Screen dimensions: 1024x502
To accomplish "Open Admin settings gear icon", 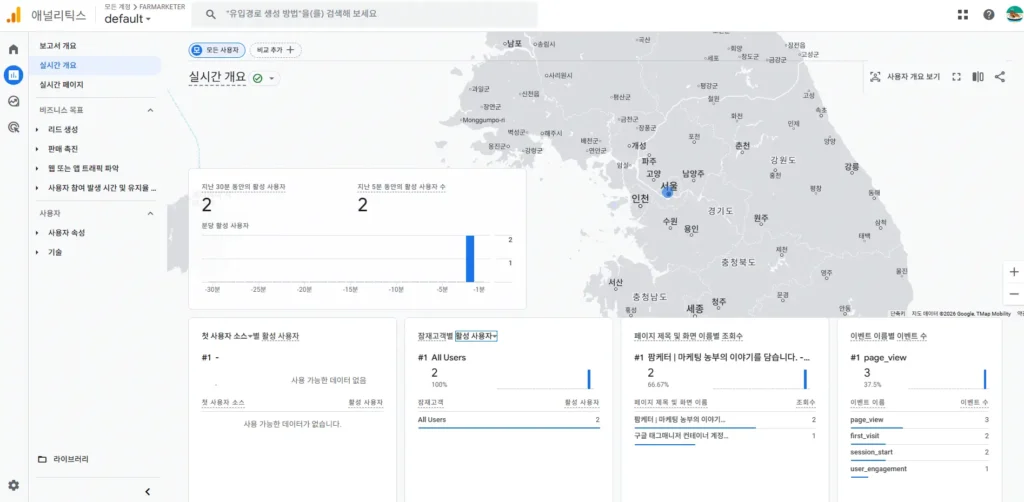I will (x=14, y=485).
